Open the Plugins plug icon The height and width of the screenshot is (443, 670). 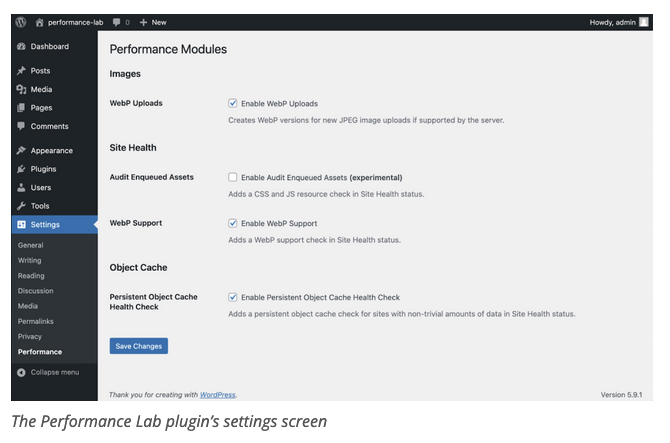click(21, 169)
